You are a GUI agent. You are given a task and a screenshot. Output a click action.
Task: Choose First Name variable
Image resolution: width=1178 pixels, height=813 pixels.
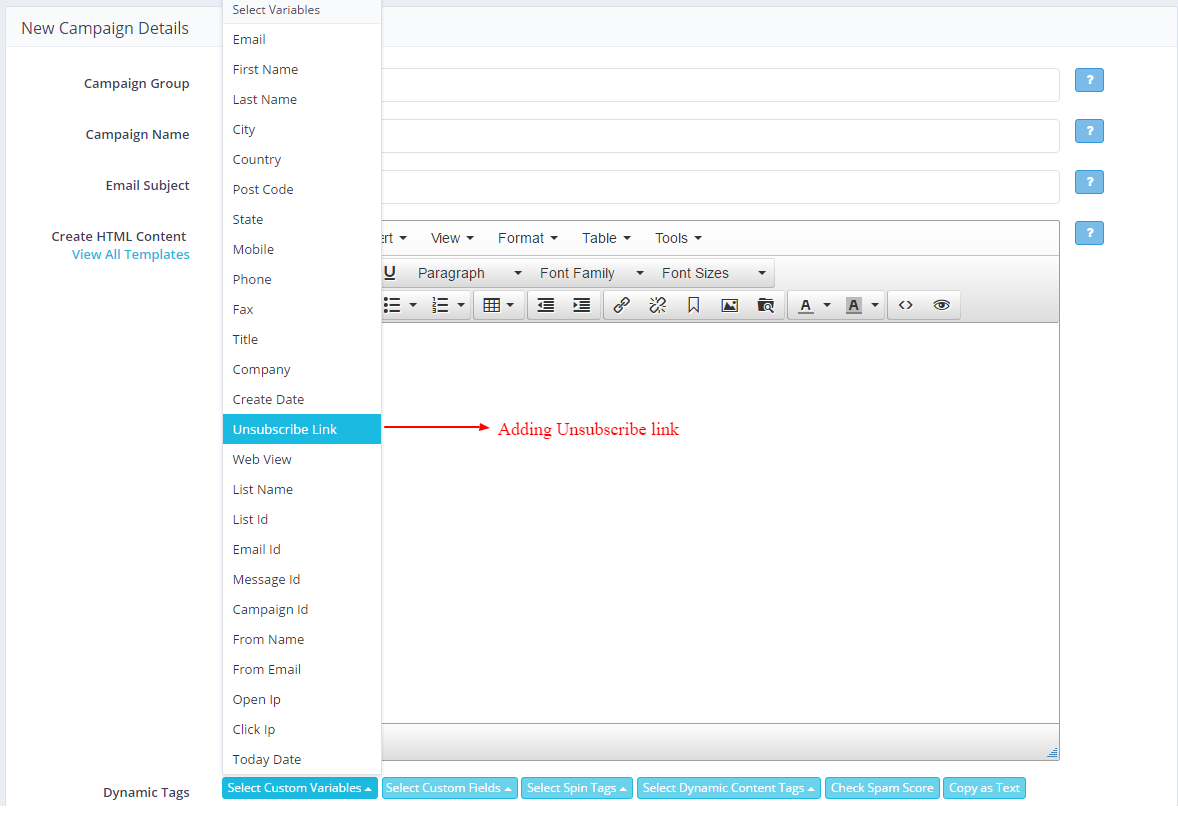[x=265, y=69]
